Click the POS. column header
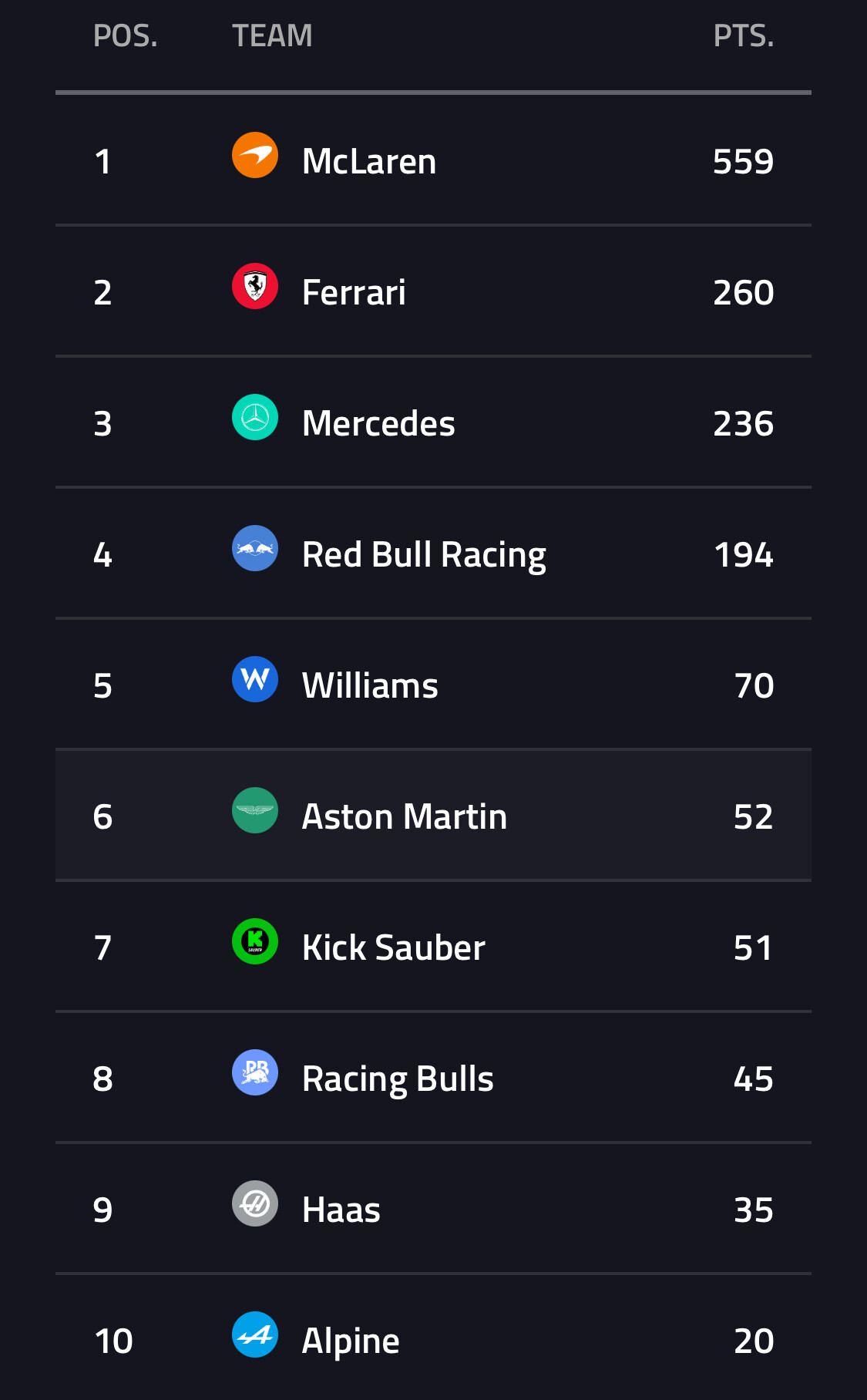Viewport: 867px width, 1400px height. (x=126, y=35)
